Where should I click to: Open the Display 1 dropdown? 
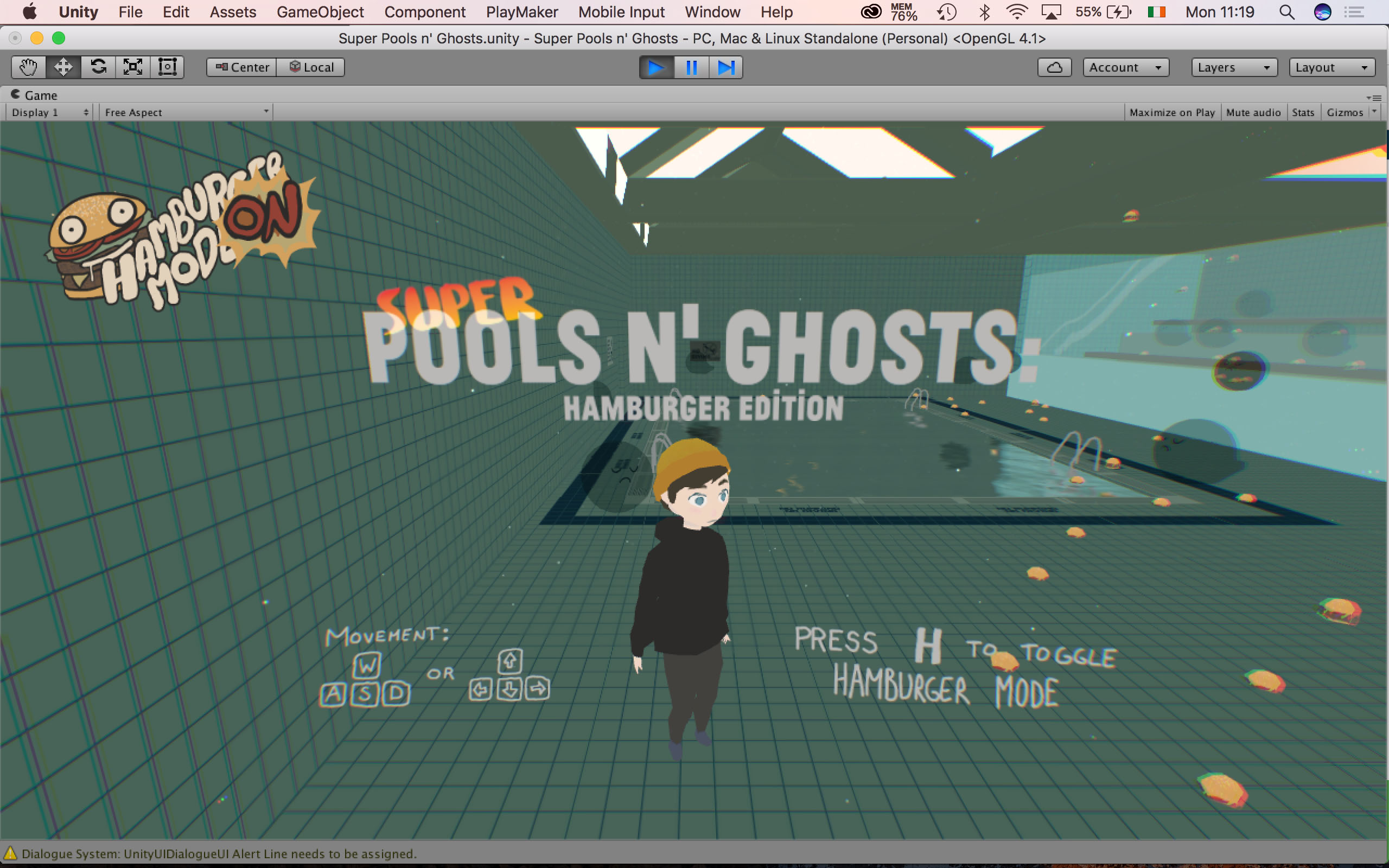pyautogui.click(x=49, y=112)
